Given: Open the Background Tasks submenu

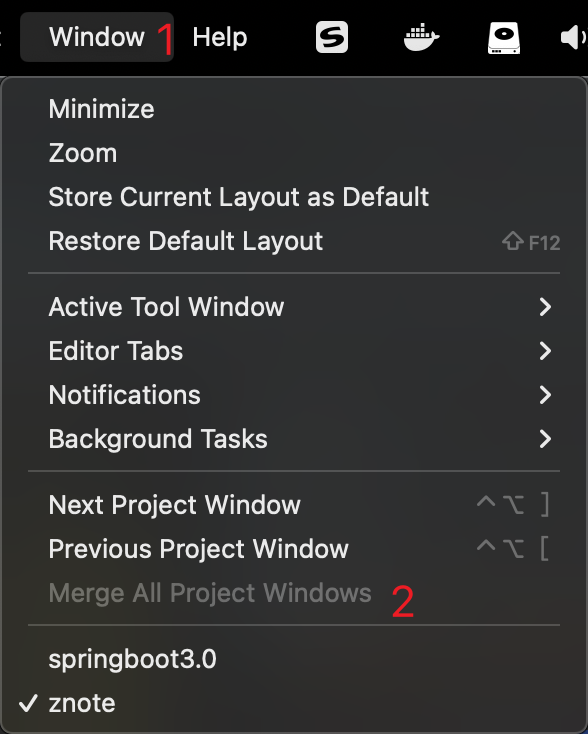Looking at the screenshot, I should [x=294, y=439].
